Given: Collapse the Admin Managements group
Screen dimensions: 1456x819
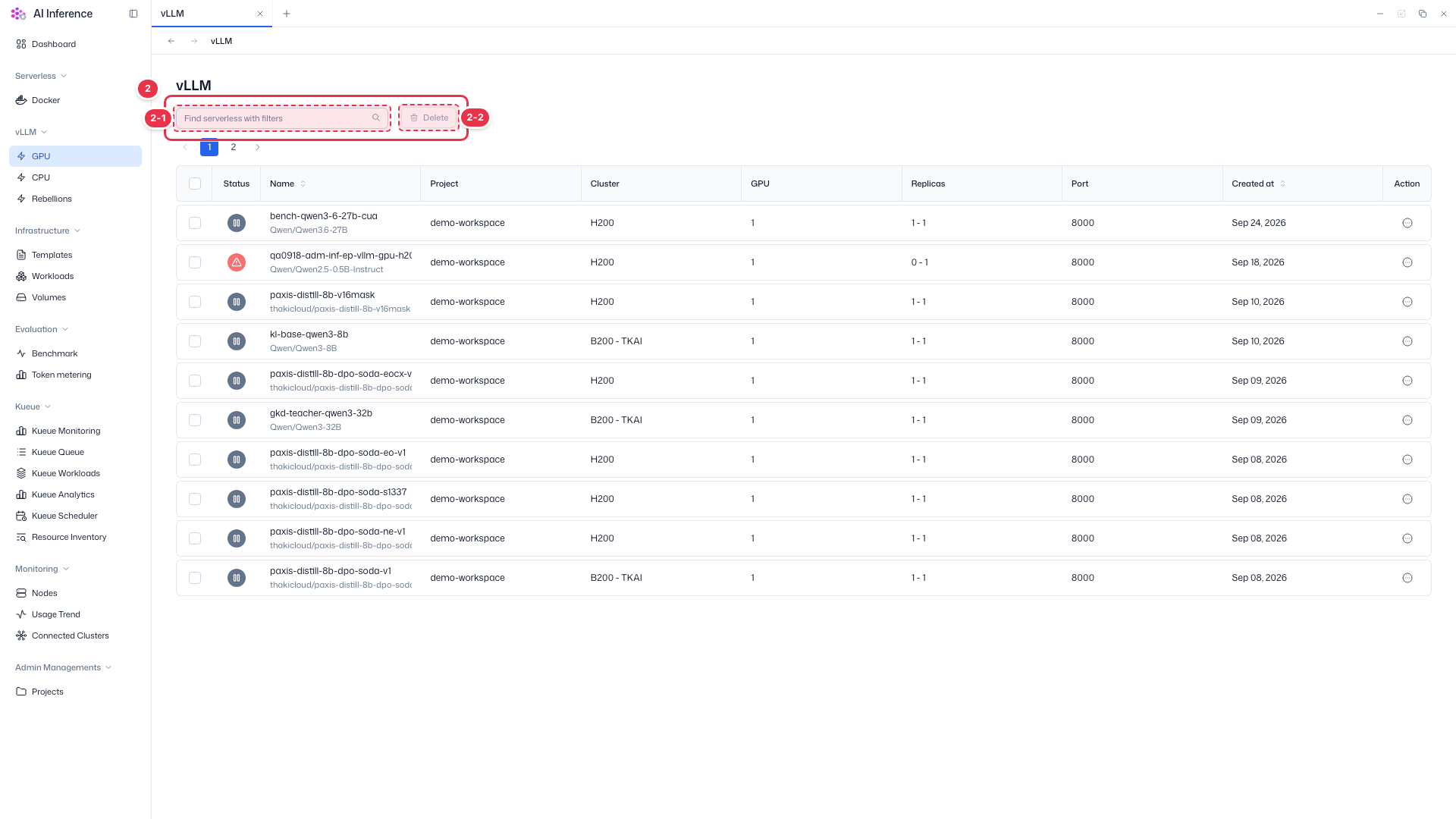Looking at the screenshot, I should [x=64, y=667].
